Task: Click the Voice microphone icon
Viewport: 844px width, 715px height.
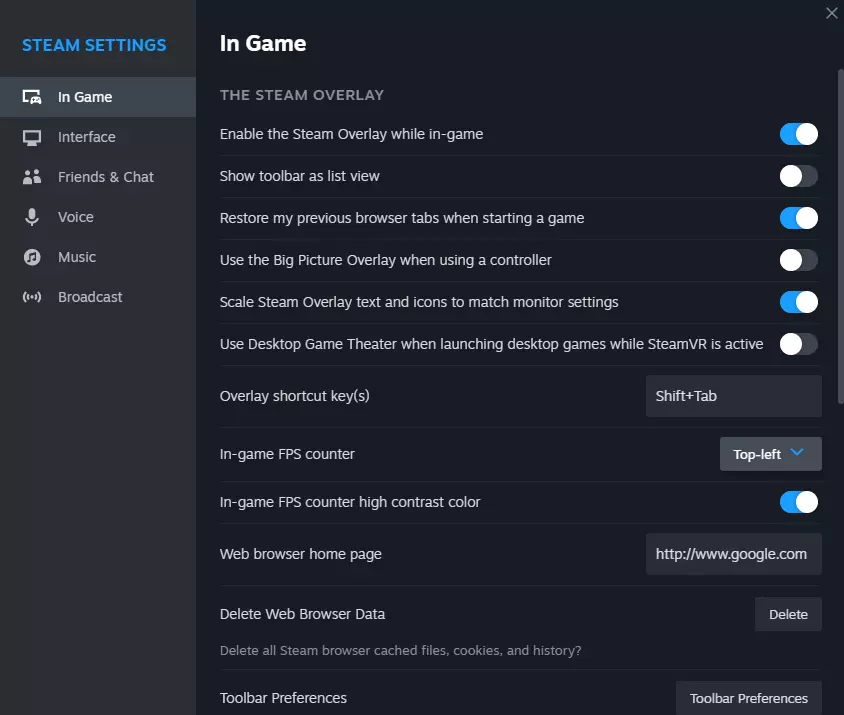Action: (32, 217)
